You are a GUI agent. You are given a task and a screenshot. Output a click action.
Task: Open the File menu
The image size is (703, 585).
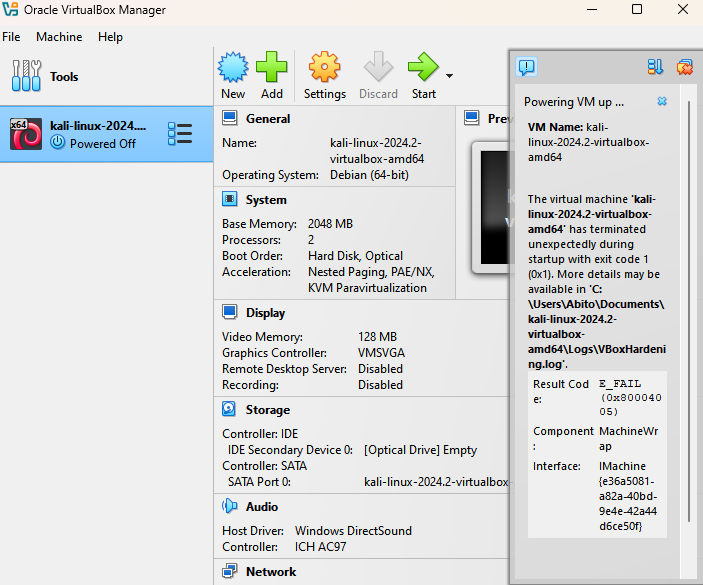11,37
